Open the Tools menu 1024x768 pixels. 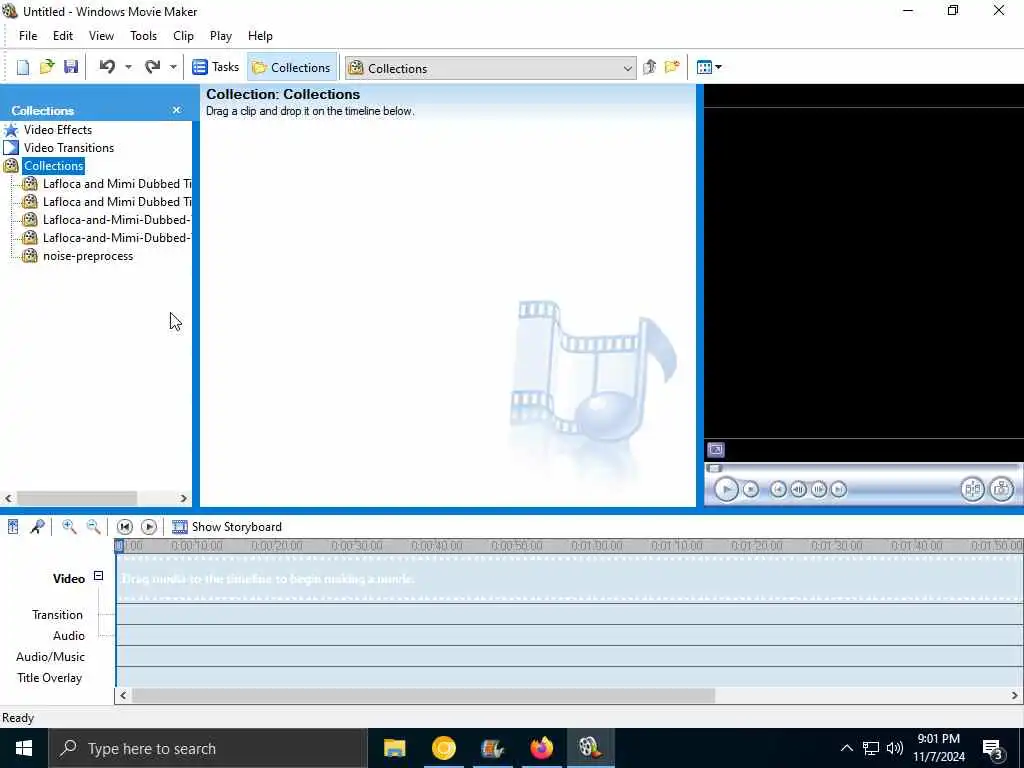click(143, 36)
